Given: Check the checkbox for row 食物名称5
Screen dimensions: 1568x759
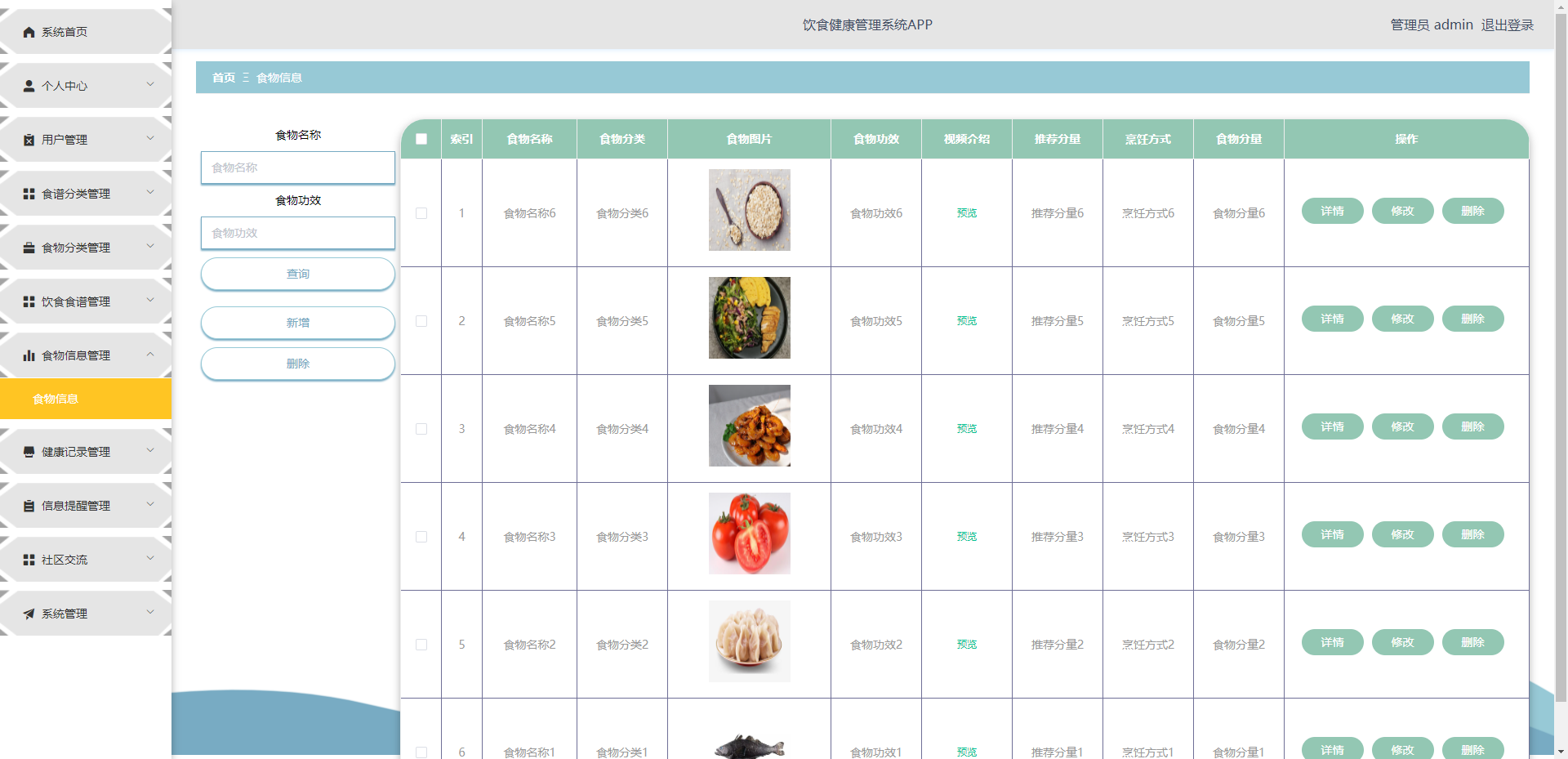Looking at the screenshot, I should (421, 321).
